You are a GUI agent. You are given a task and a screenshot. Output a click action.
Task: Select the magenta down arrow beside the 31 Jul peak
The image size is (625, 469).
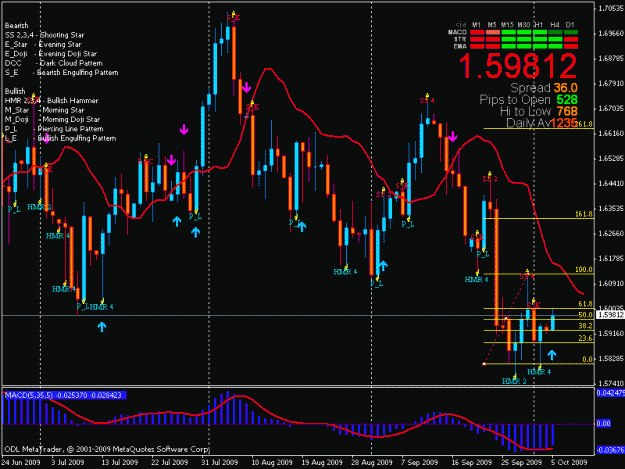246,87
